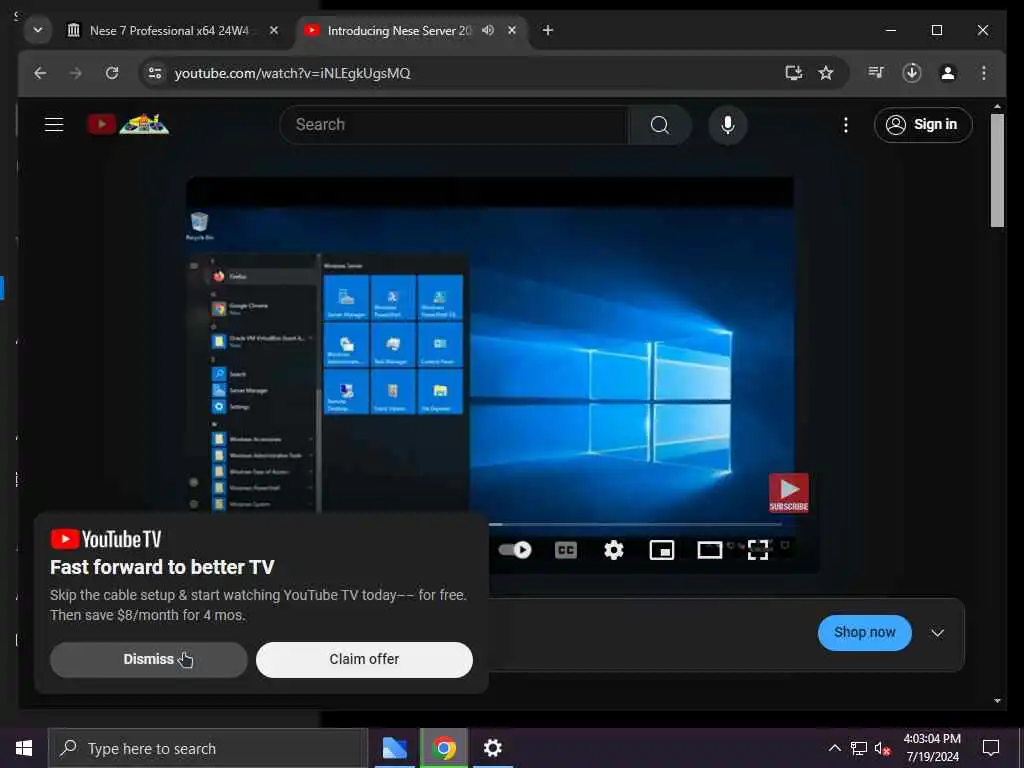Toggle the autoplay switch
The width and height of the screenshot is (1024, 768).
pyautogui.click(x=515, y=550)
